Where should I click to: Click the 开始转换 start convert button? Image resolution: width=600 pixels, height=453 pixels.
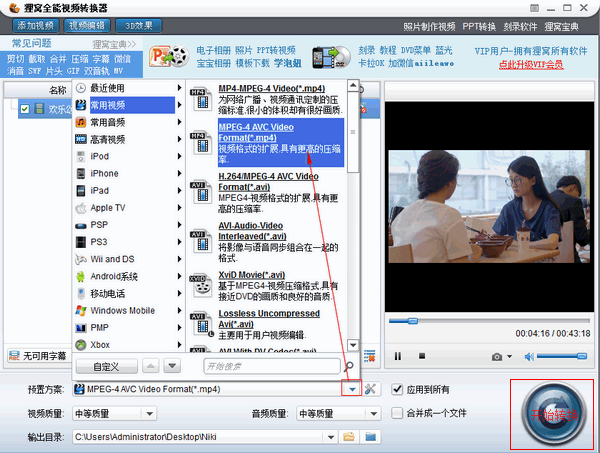coord(553,415)
